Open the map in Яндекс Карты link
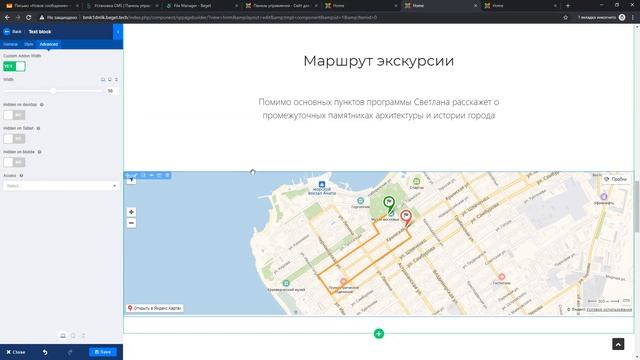The width and height of the screenshot is (640, 360). click(155, 308)
